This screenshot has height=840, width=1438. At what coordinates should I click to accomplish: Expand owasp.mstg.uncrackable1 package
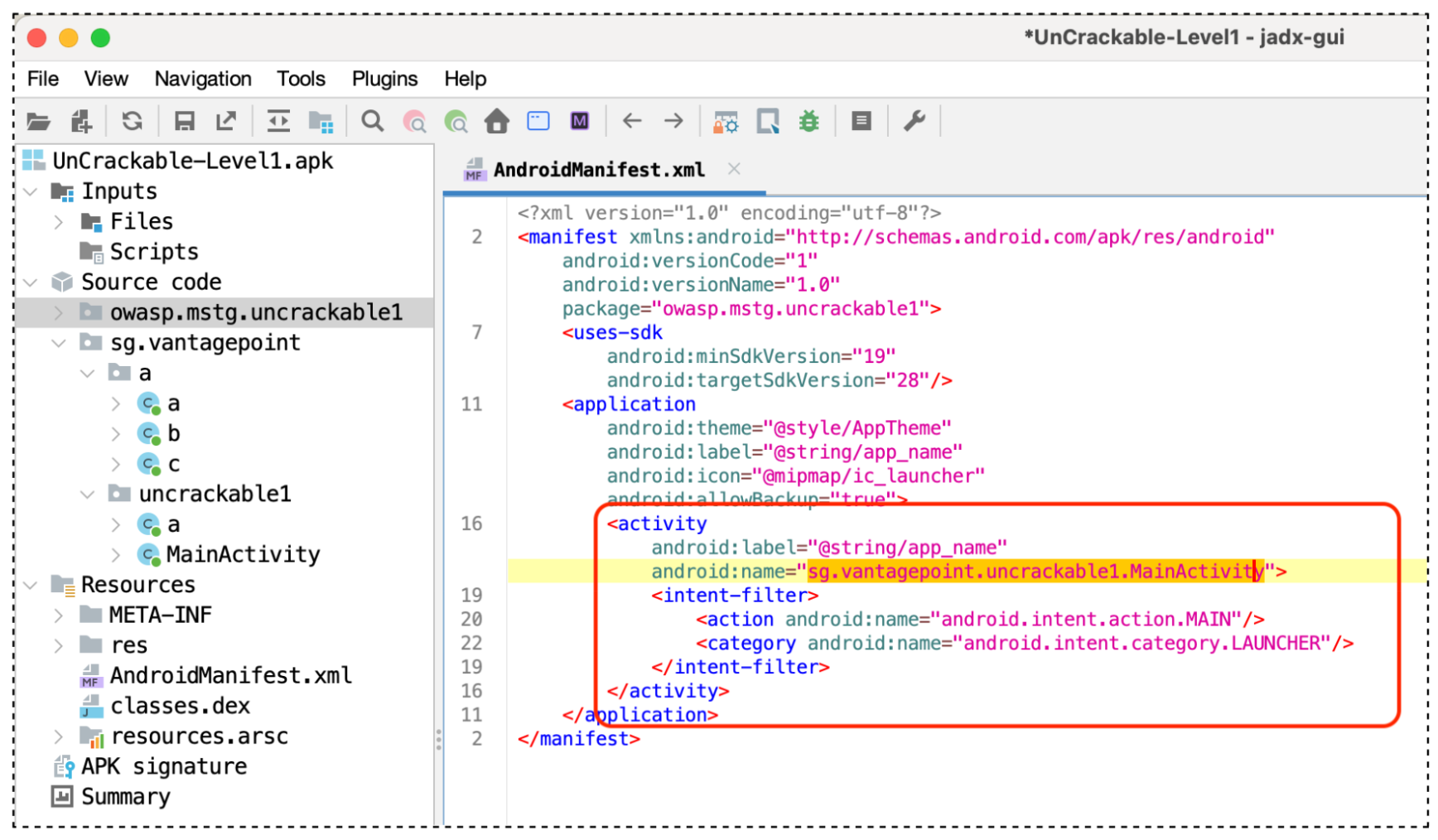pos(58,313)
